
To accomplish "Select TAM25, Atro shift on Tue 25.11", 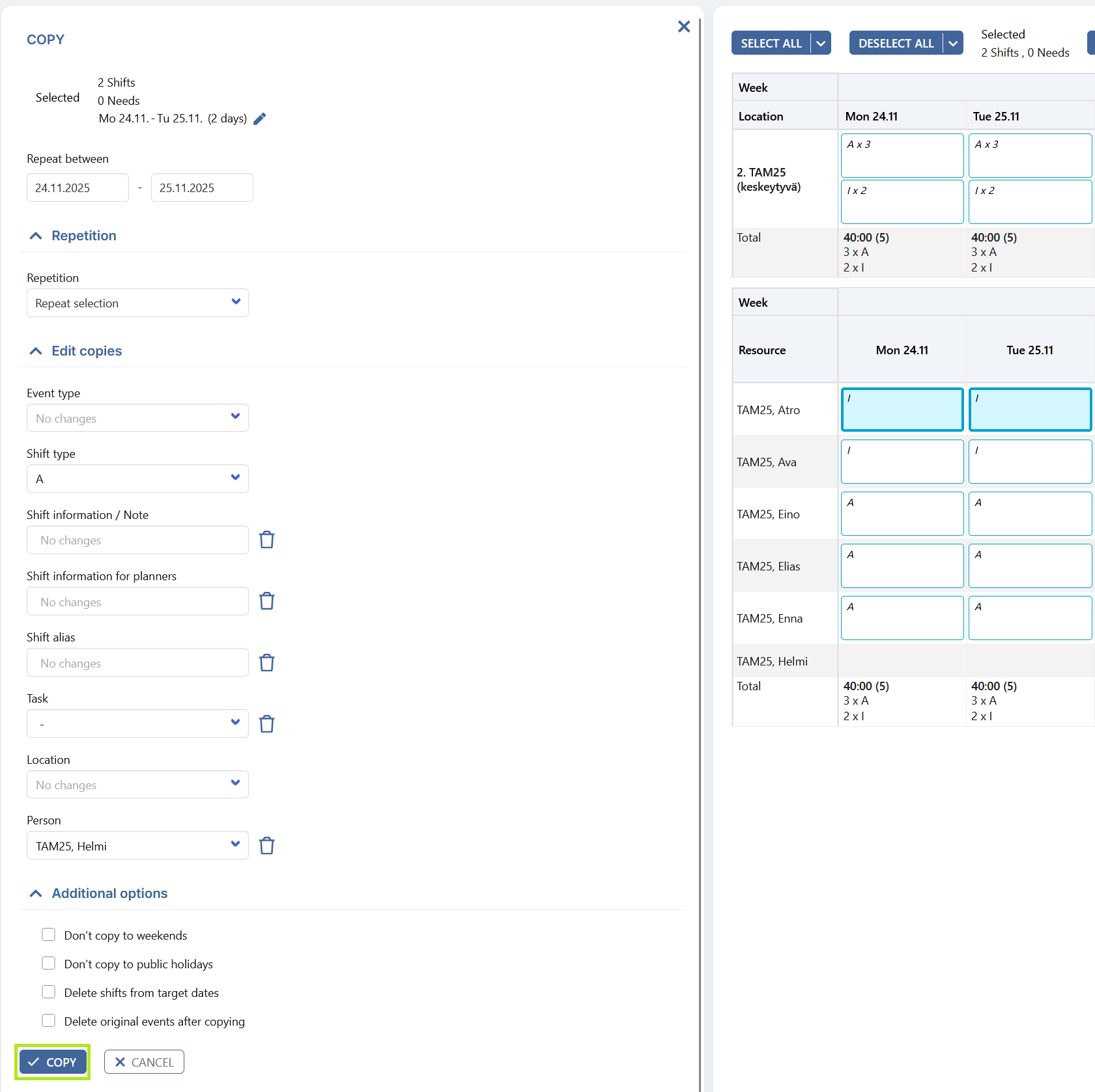I will pyautogui.click(x=1031, y=410).
